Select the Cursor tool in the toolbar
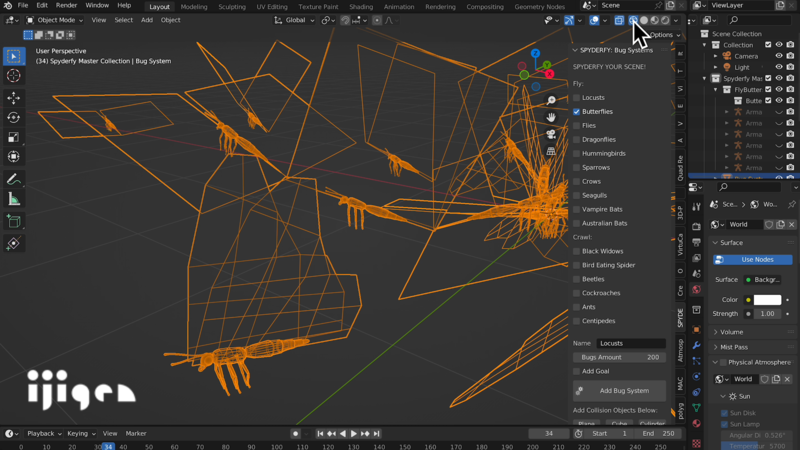The image size is (800, 450). click(14, 76)
